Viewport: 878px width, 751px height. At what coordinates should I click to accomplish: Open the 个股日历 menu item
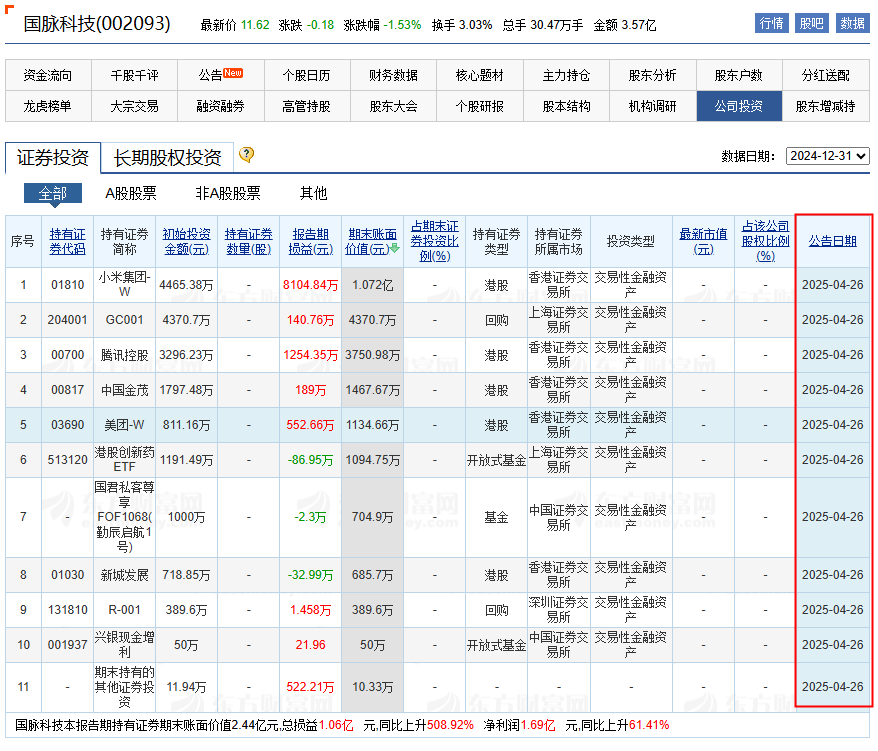307,76
